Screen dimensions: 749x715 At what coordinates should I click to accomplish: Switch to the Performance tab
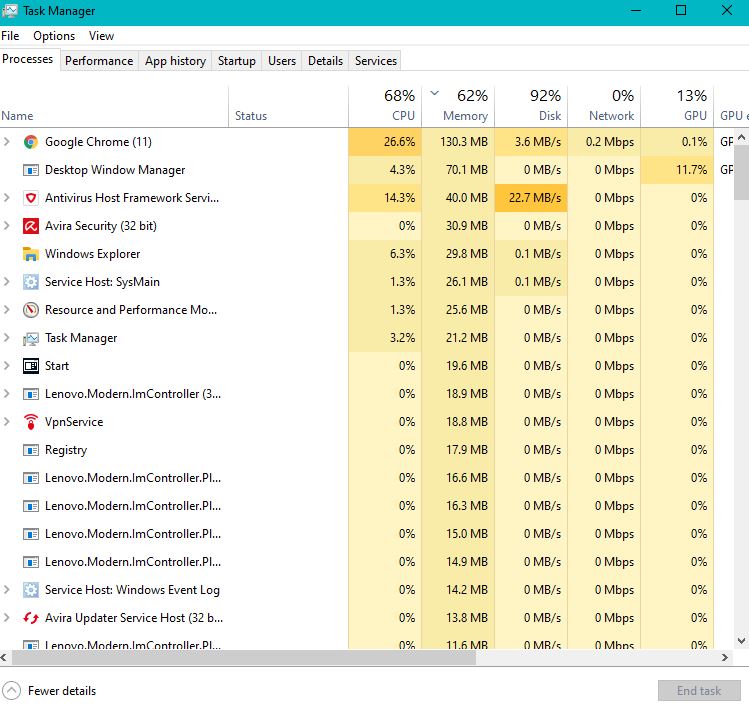[99, 61]
